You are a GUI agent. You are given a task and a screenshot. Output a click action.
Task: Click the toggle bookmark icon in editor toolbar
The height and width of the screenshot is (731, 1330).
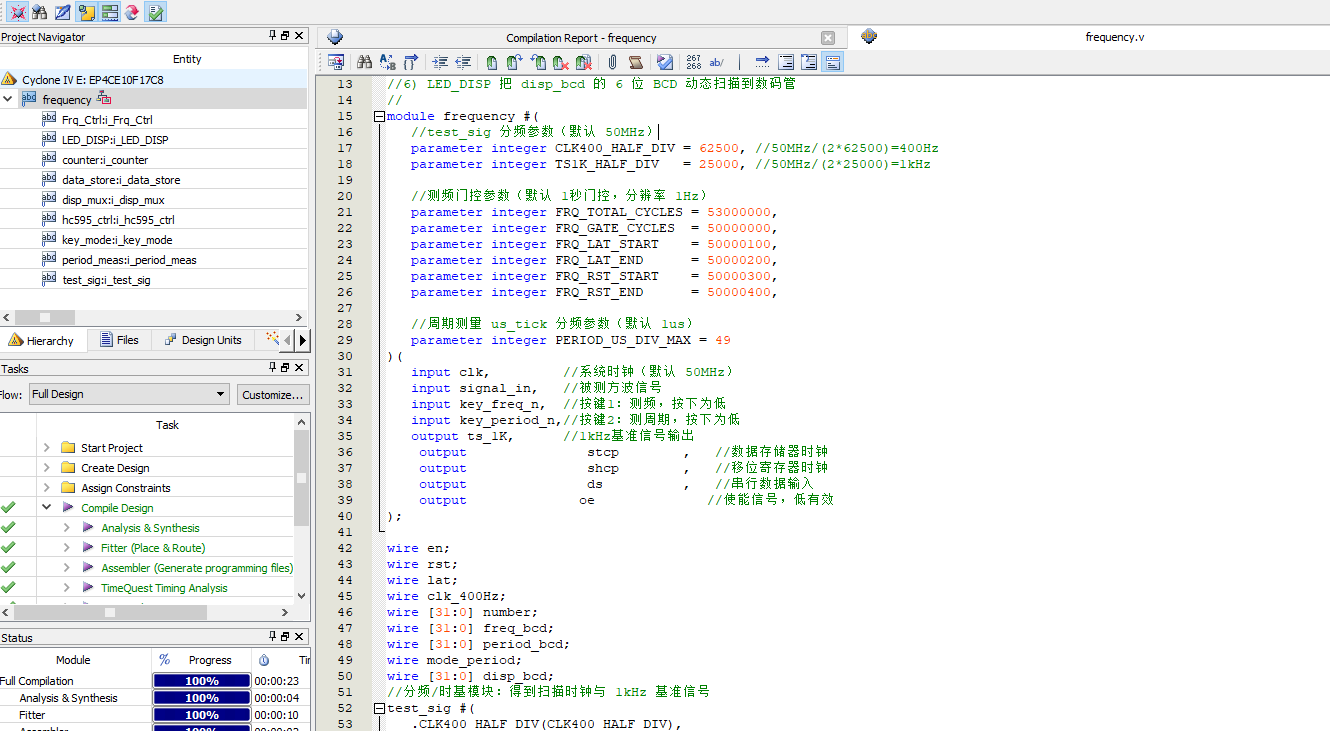[491, 62]
